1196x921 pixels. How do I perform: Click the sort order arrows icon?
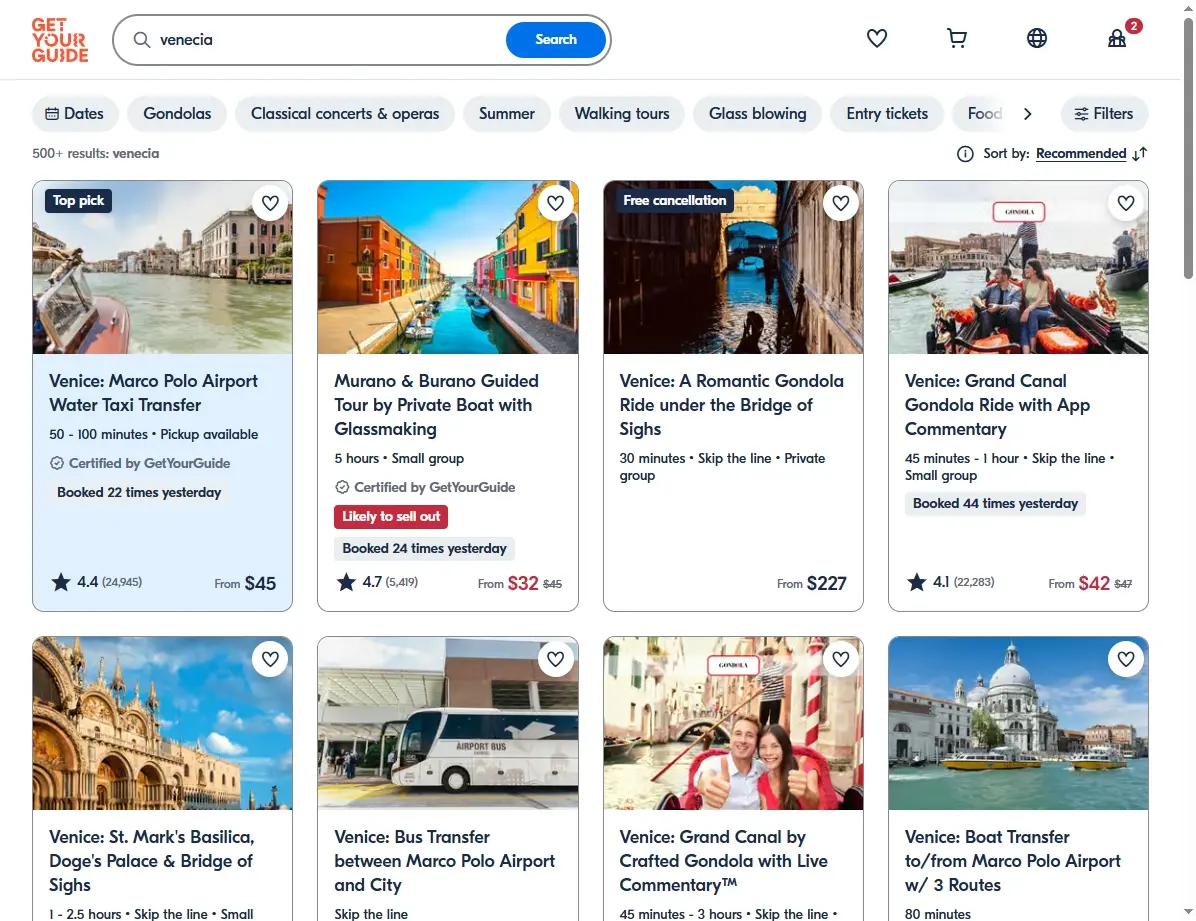[1140, 154]
